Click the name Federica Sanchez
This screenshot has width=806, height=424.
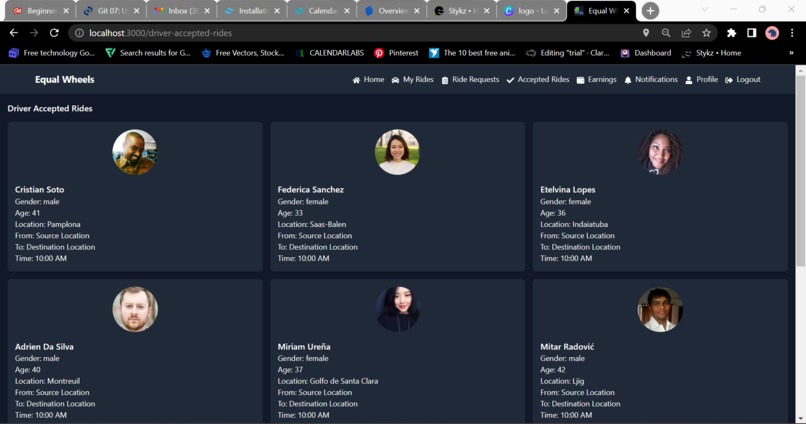click(x=310, y=190)
